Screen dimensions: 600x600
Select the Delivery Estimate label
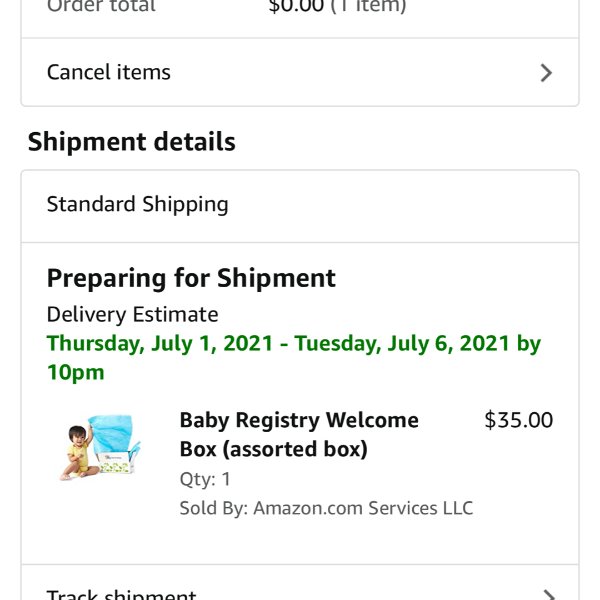coord(132,315)
